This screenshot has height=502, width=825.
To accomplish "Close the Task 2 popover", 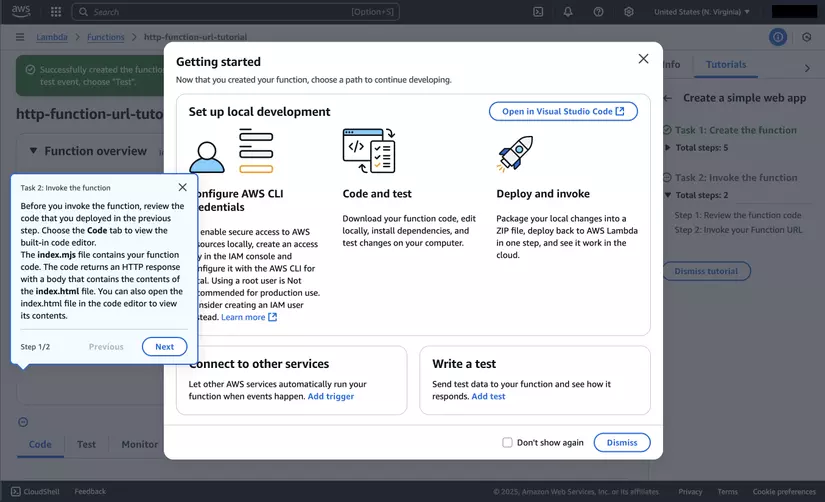I will 183,187.
